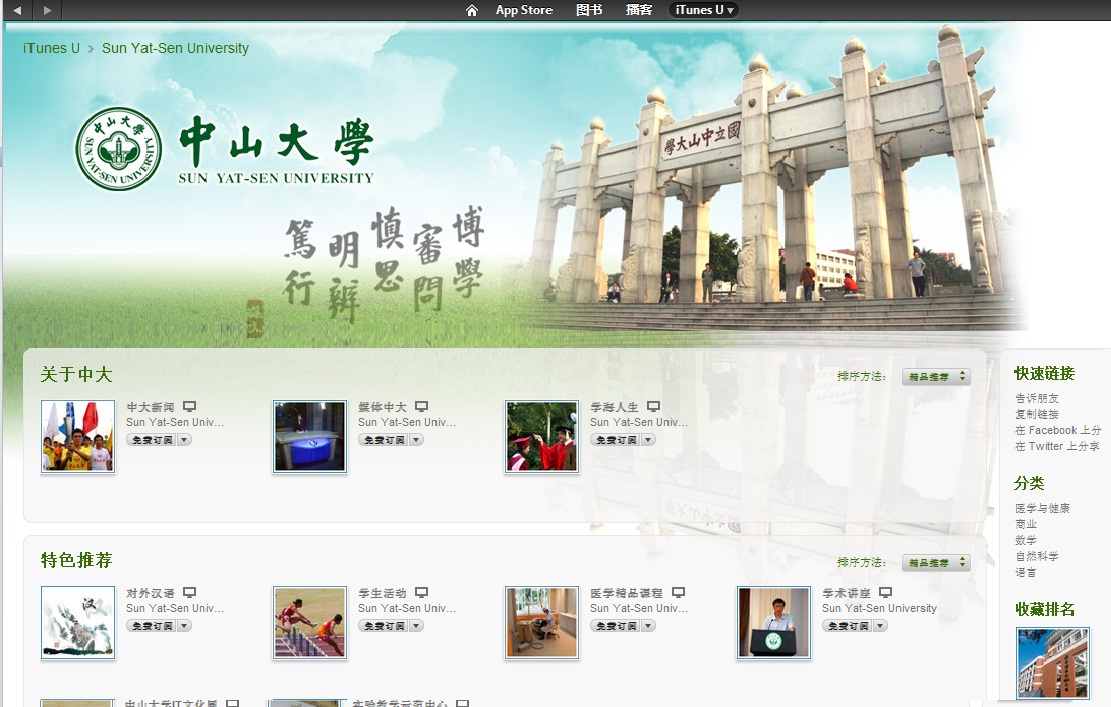Subscribe free to 对外汉语
1111x707 pixels.
pos(152,626)
